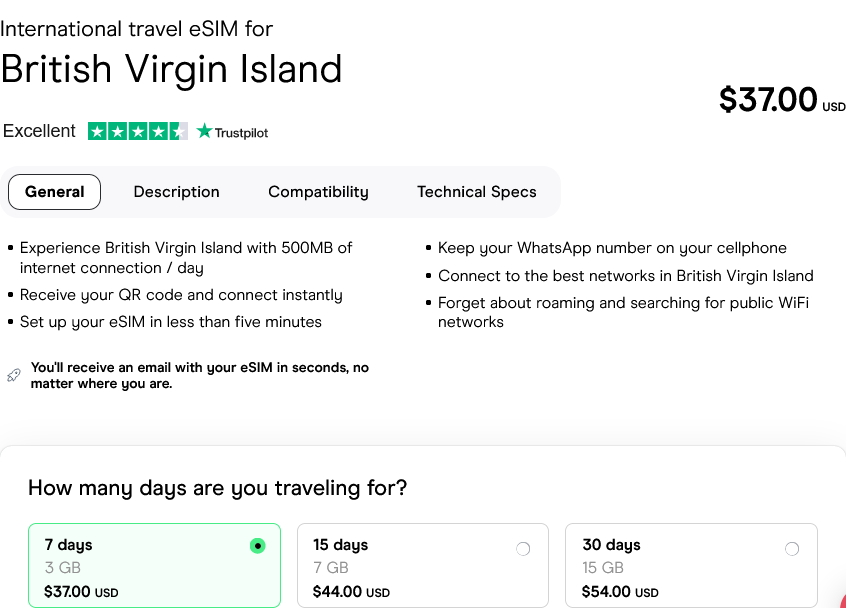Image resolution: width=846 pixels, height=608 pixels.
Task: Open the Trustpilot logo link
Action: (x=232, y=132)
